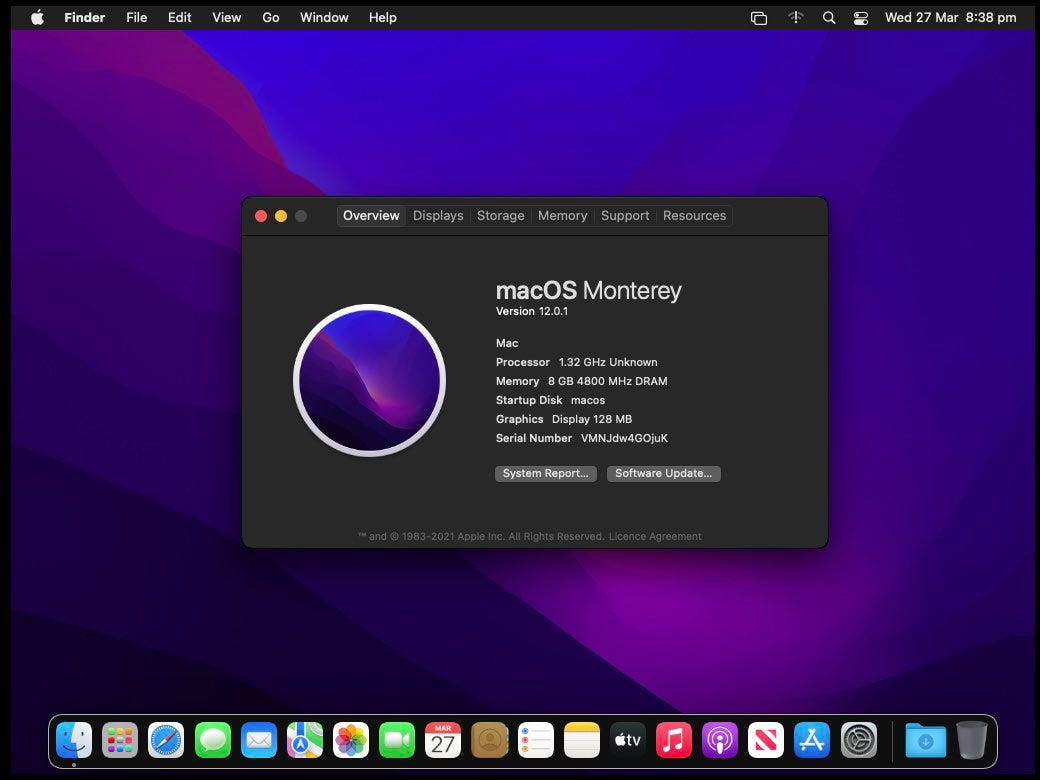Select the Support tab
This screenshot has width=1040, height=780.
[625, 216]
